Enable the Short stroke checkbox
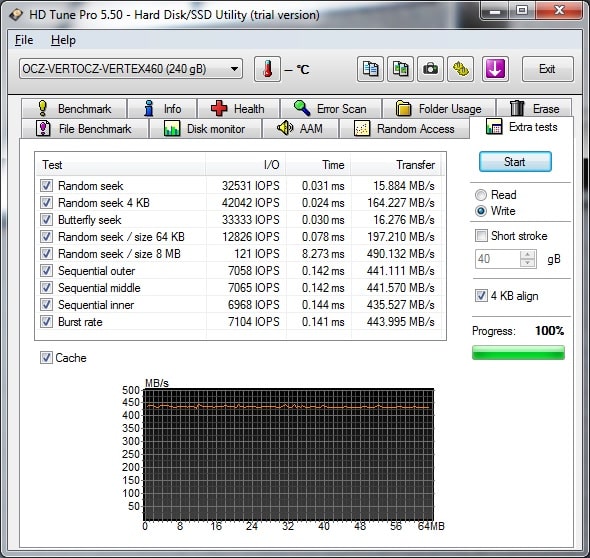The image size is (590, 558). [x=481, y=236]
